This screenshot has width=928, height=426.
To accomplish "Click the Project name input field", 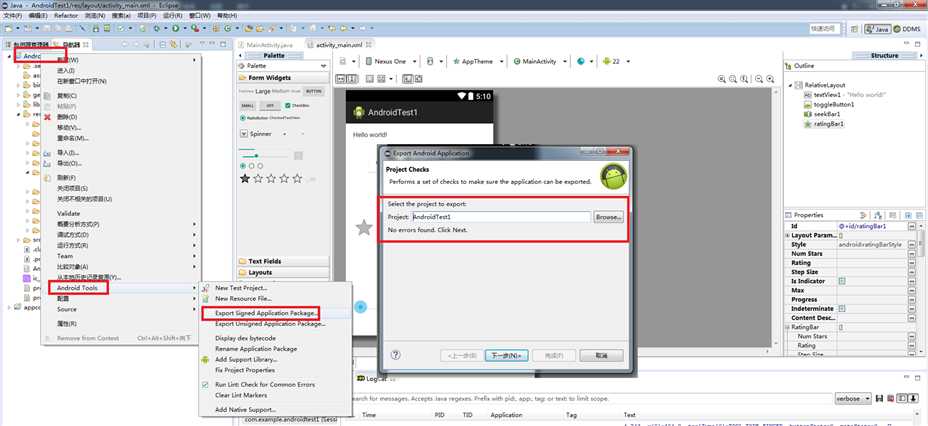I will (x=501, y=217).
